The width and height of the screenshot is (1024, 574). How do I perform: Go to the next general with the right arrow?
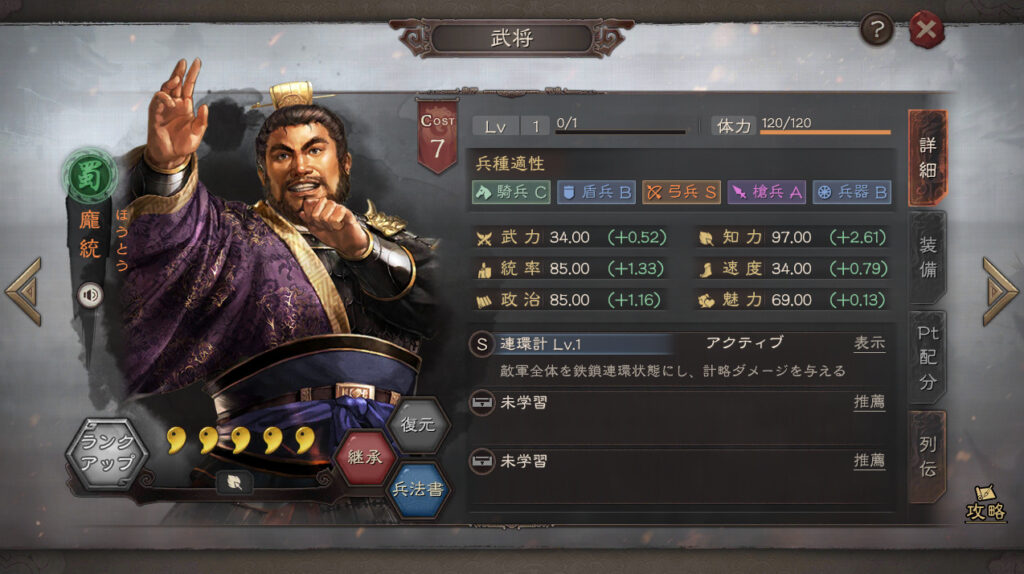point(1000,291)
